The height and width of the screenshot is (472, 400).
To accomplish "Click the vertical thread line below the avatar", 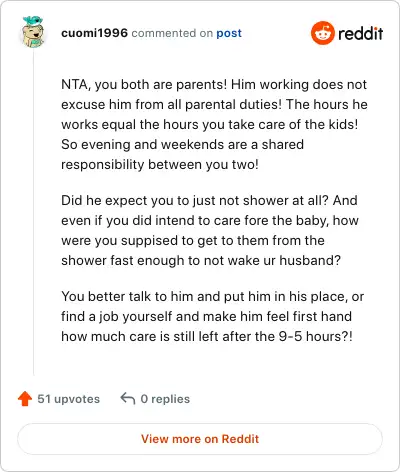I will click(33, 213).
